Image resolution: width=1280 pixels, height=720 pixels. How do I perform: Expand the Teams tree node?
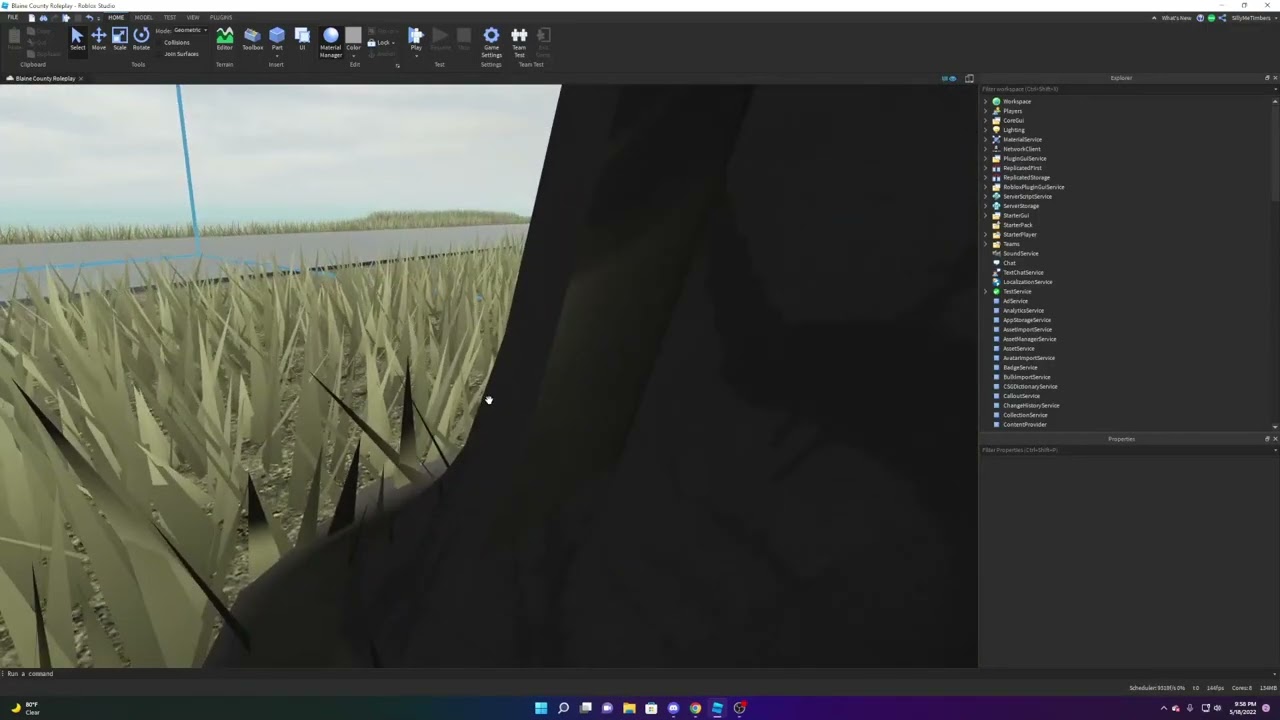(x=986, y=244)
